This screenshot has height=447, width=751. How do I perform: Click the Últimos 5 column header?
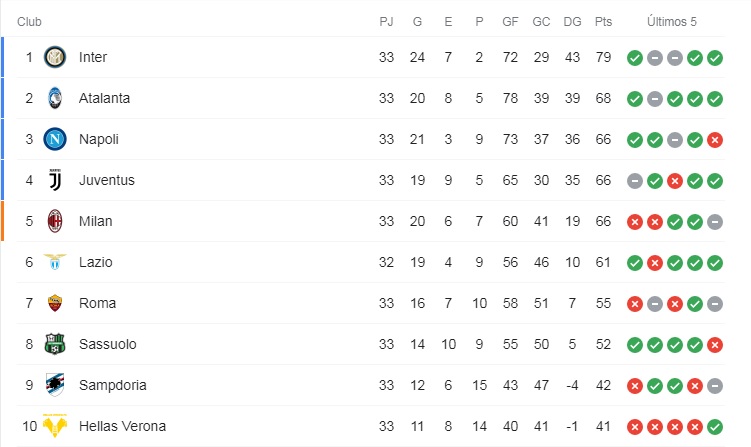(x=671, y=22)
